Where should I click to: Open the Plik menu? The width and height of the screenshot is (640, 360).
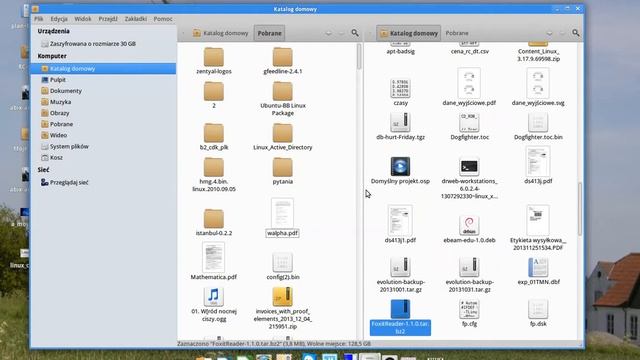coord(39,19)
